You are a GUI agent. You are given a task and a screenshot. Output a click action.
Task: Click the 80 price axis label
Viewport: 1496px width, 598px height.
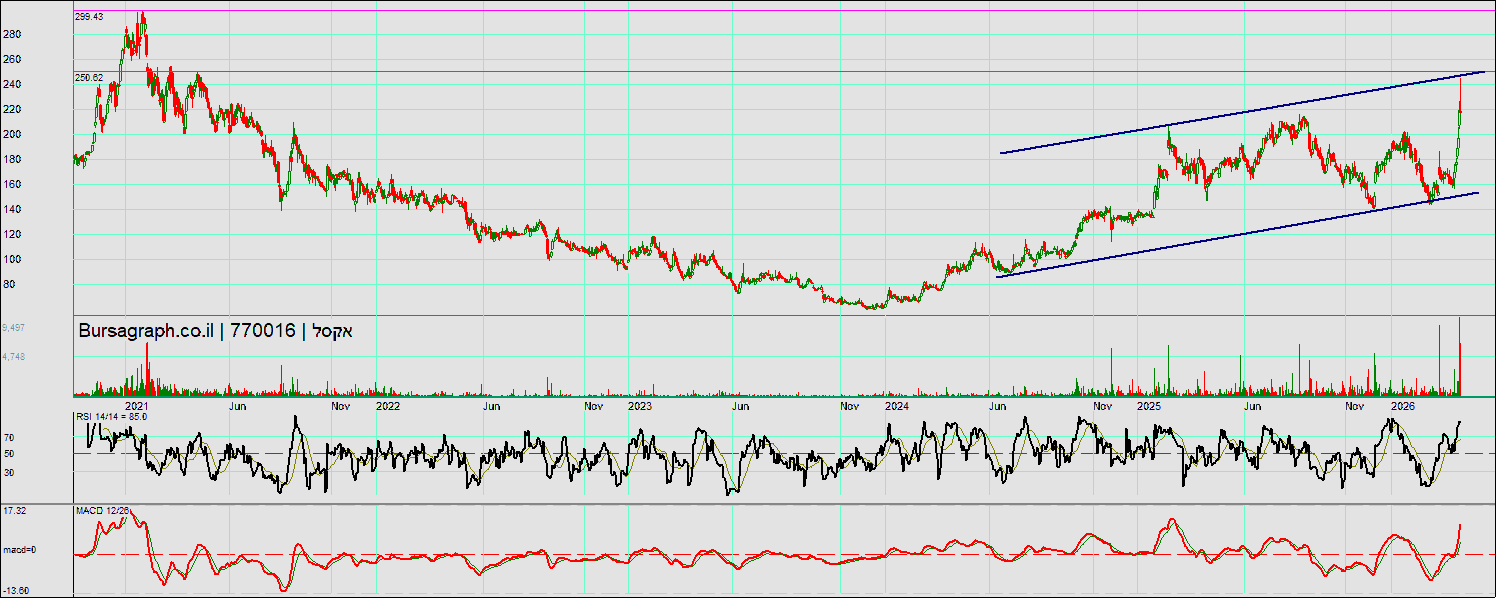tap(9, 284)
